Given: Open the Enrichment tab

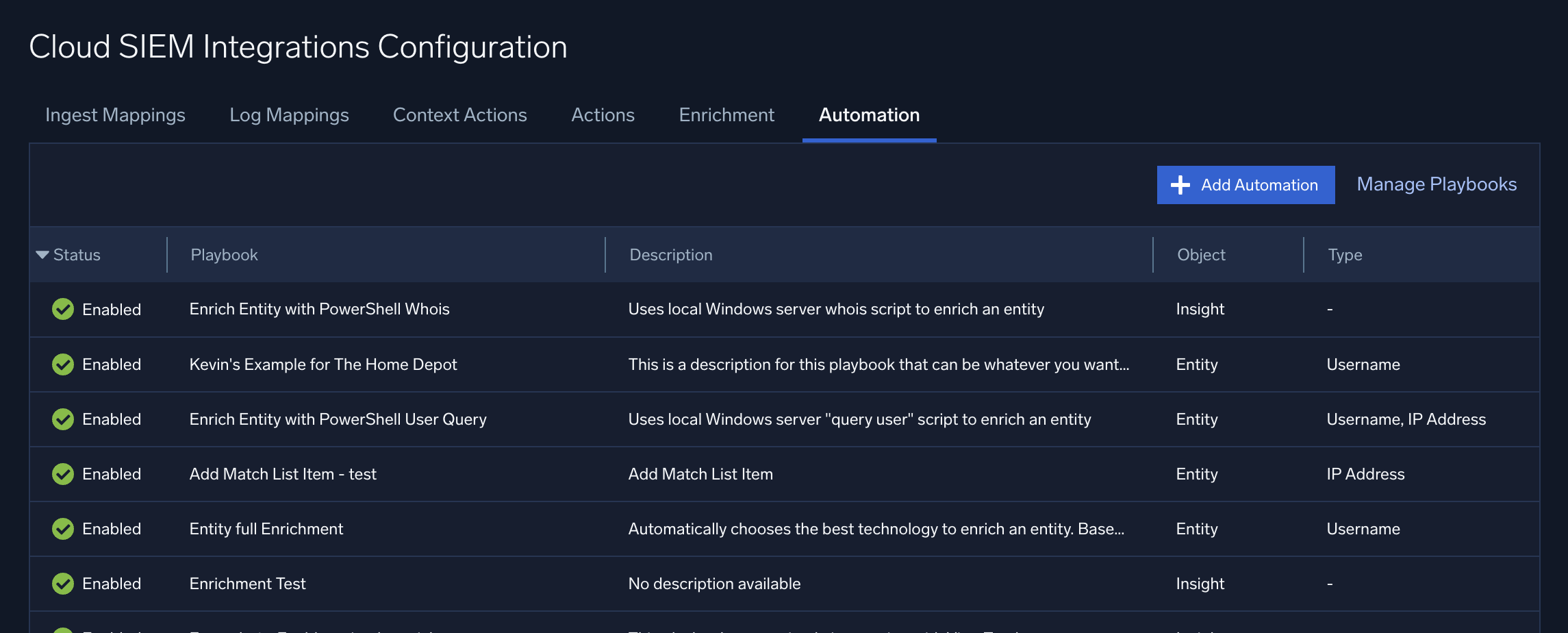Looking at the screenshot, I should pyautogui.click(x=726, y=115).
